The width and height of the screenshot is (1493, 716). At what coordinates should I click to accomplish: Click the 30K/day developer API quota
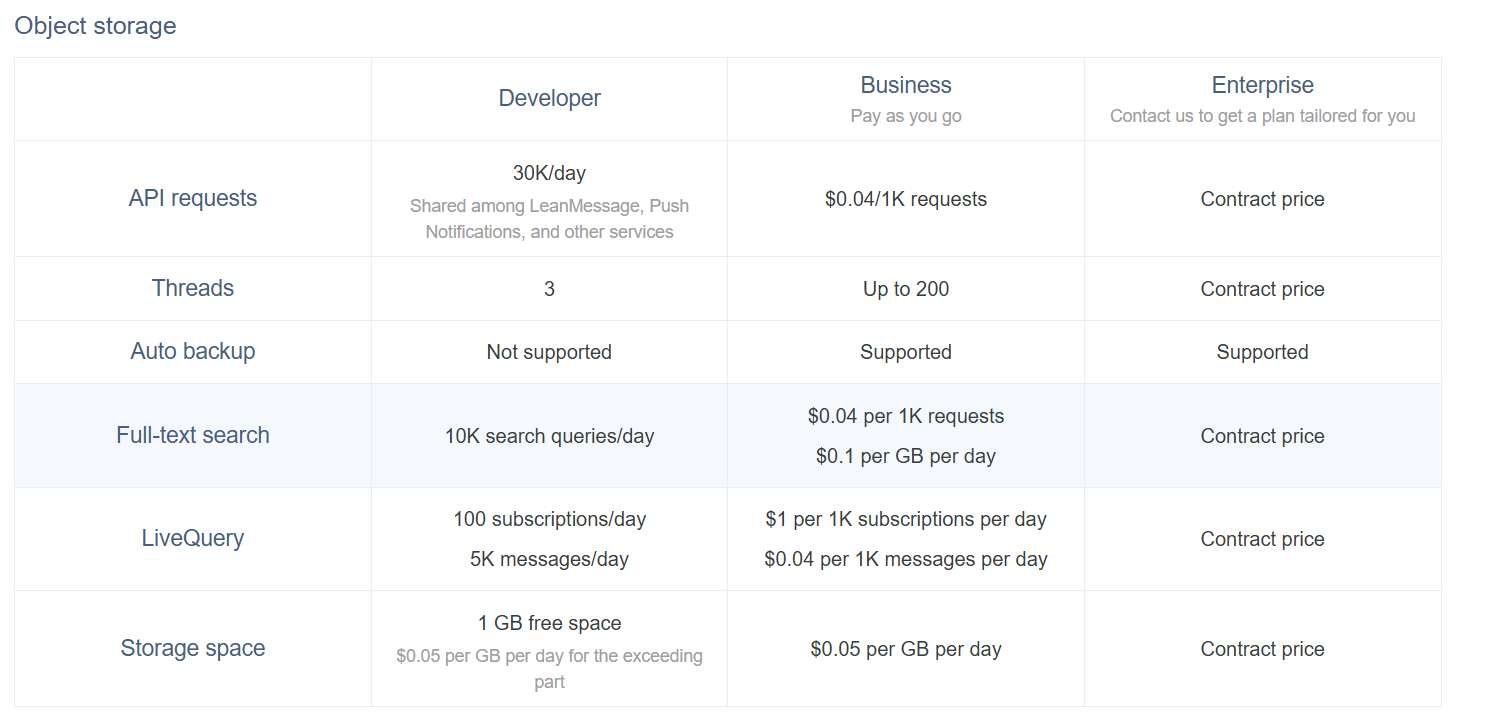click(x=549, y=173)
